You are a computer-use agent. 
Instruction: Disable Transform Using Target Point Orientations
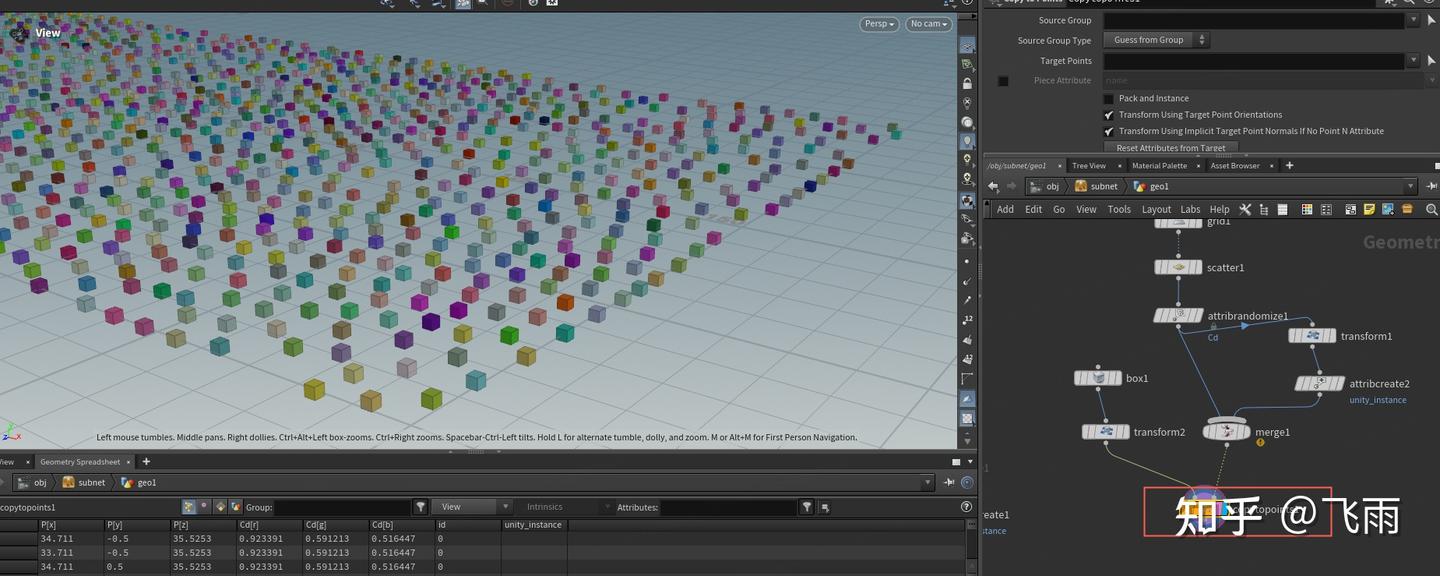point(1108,114)
